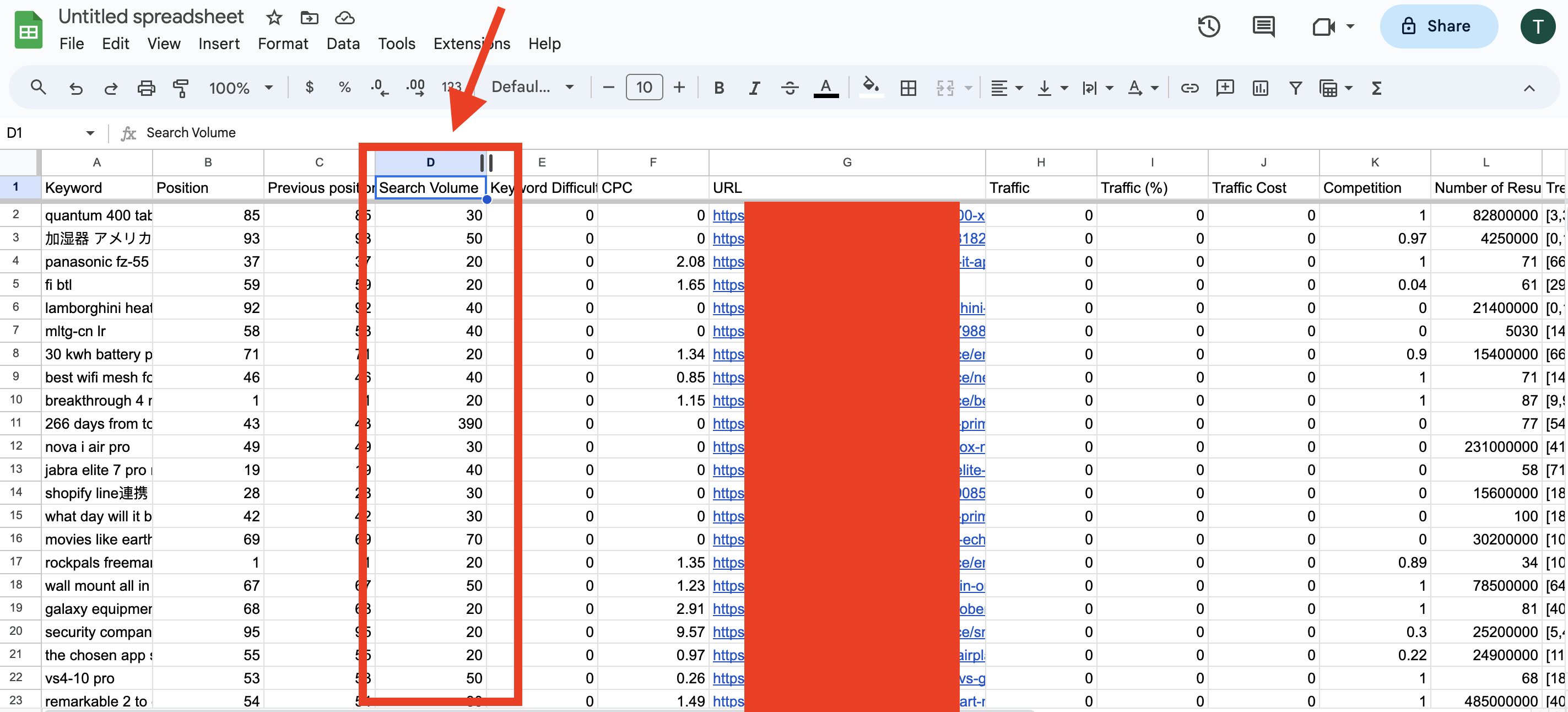
Task: Open the https link in row 12
Action: (728, 446)
